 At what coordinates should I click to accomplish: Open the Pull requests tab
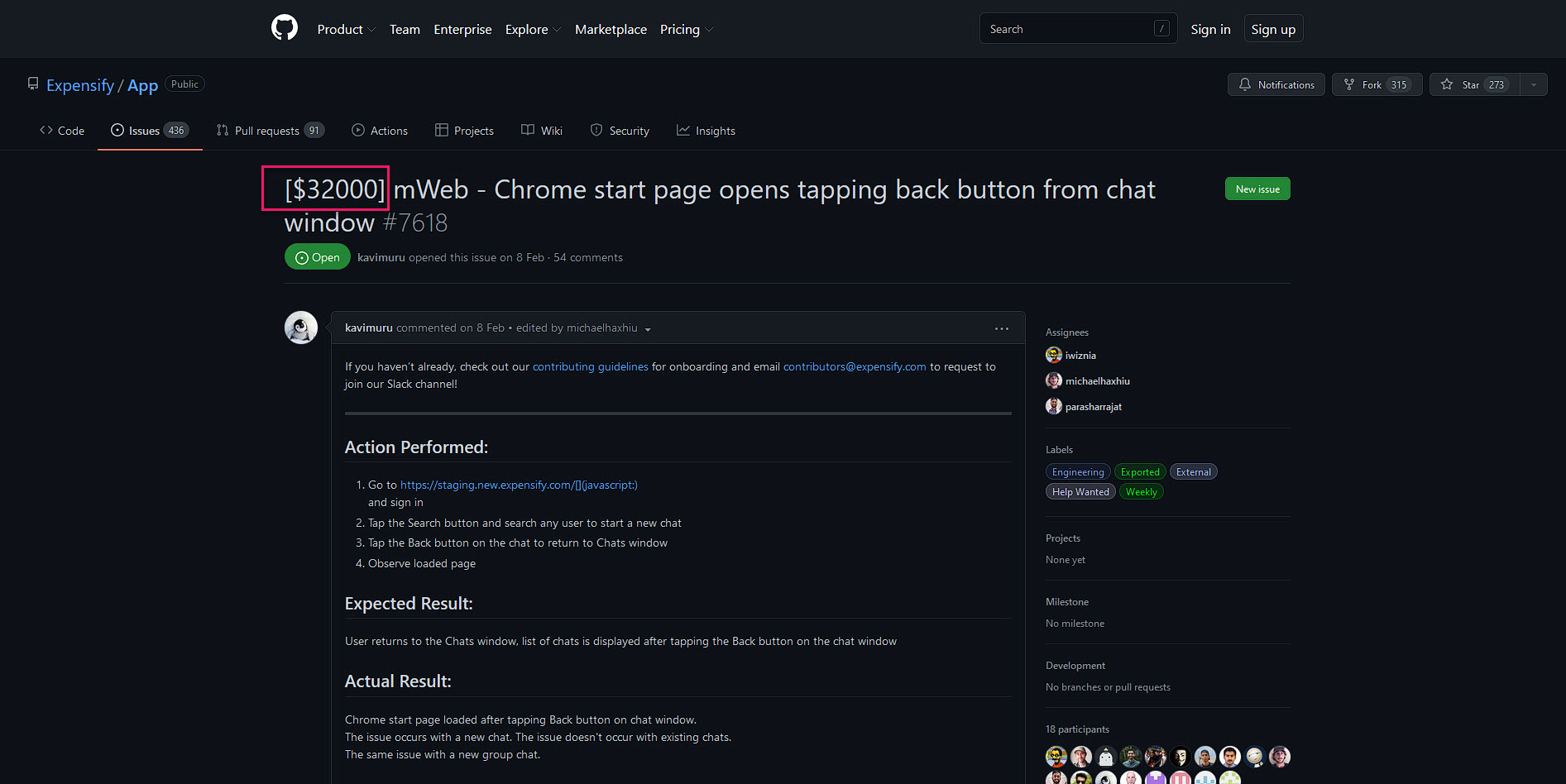point(270,131)
